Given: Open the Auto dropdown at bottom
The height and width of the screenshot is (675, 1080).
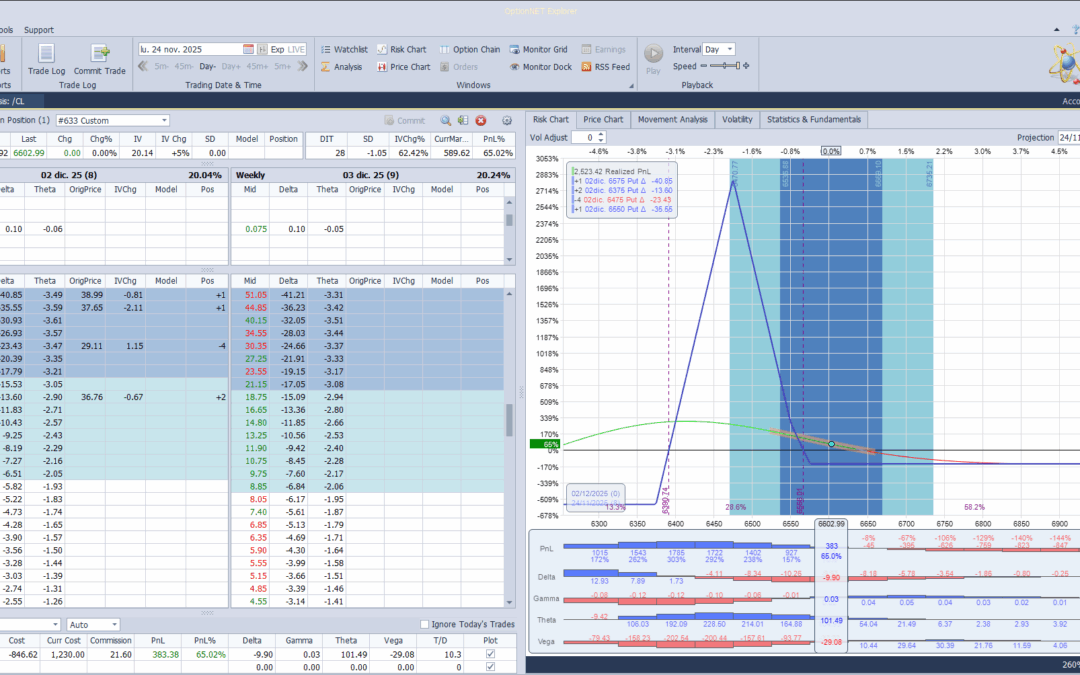Looking at the screenshot, I should pyautogui.click(x=113, y=625).
